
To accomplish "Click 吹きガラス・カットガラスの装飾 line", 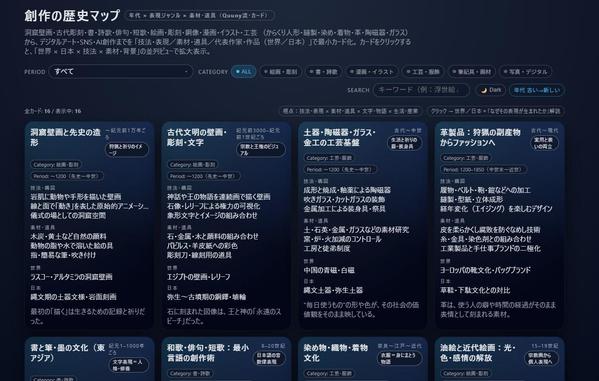I will 344,199.
